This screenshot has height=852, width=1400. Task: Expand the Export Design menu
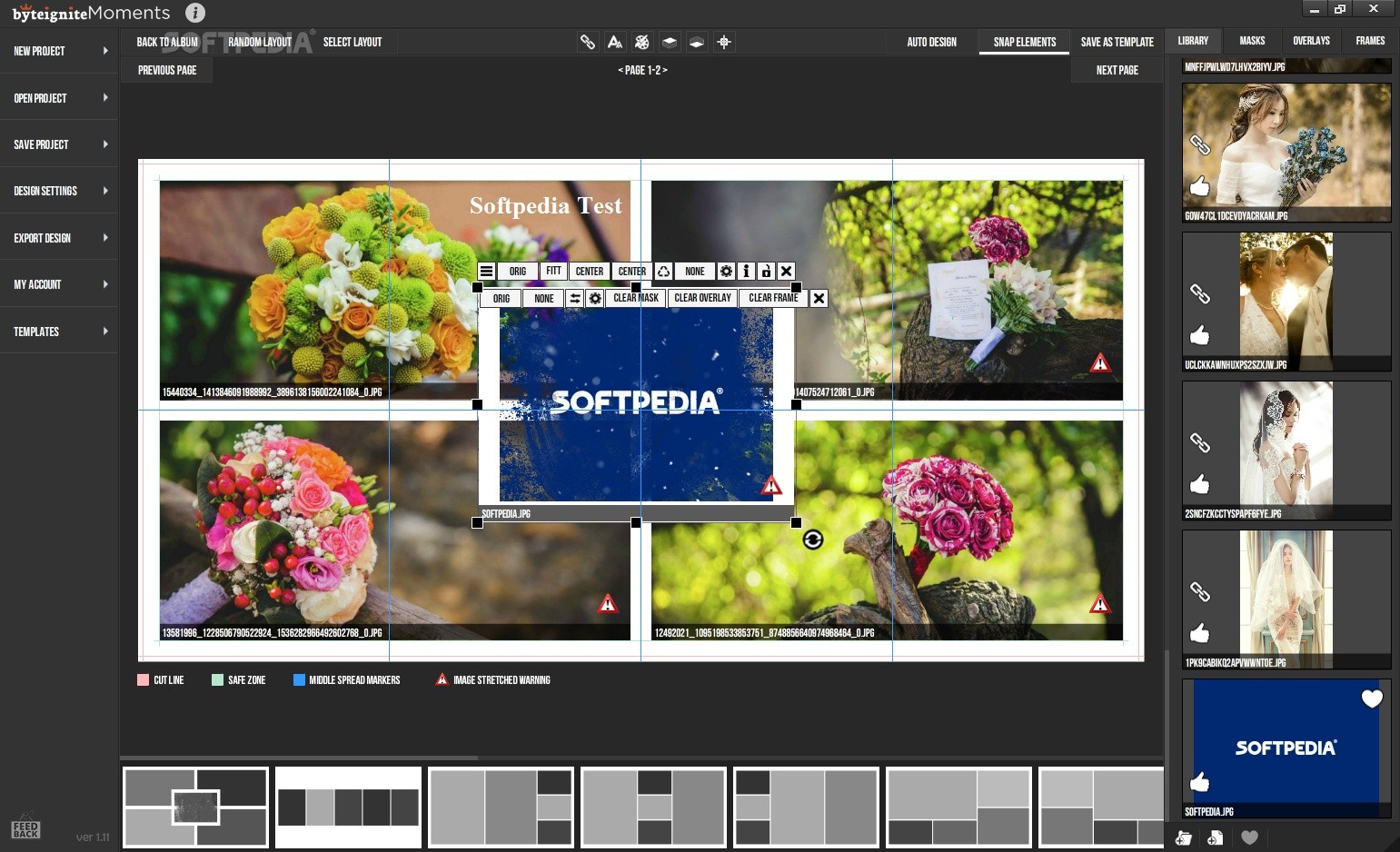[x=59, y=238]
